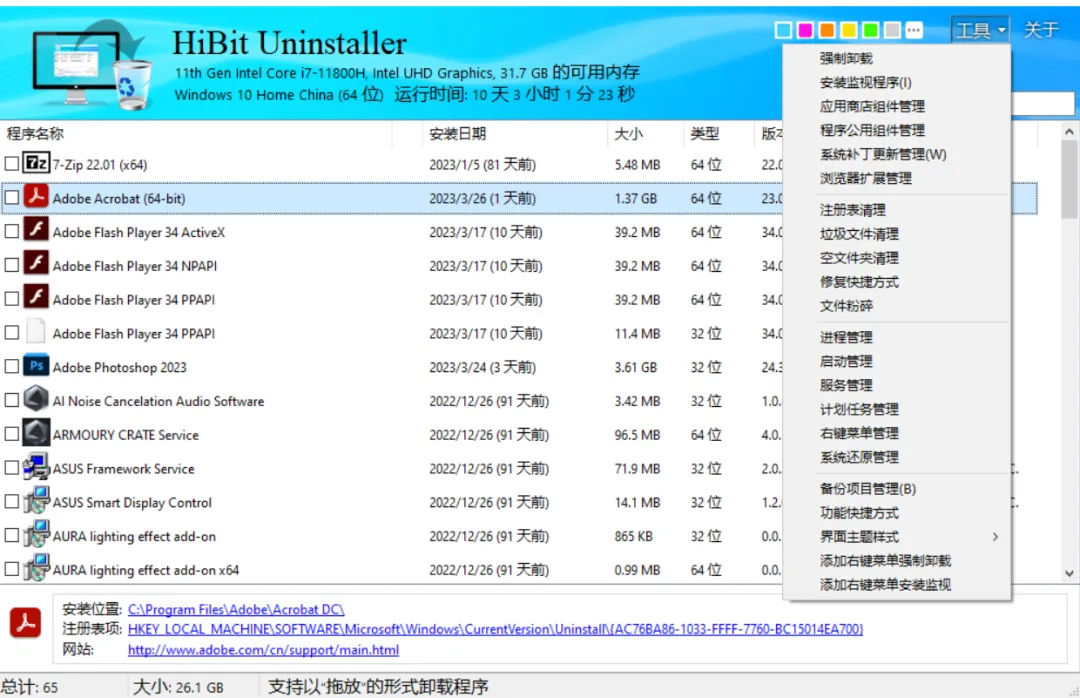Open 应用商店组件管理 menu entry
The image size is (1080, 698).
(x=897, y=107)
